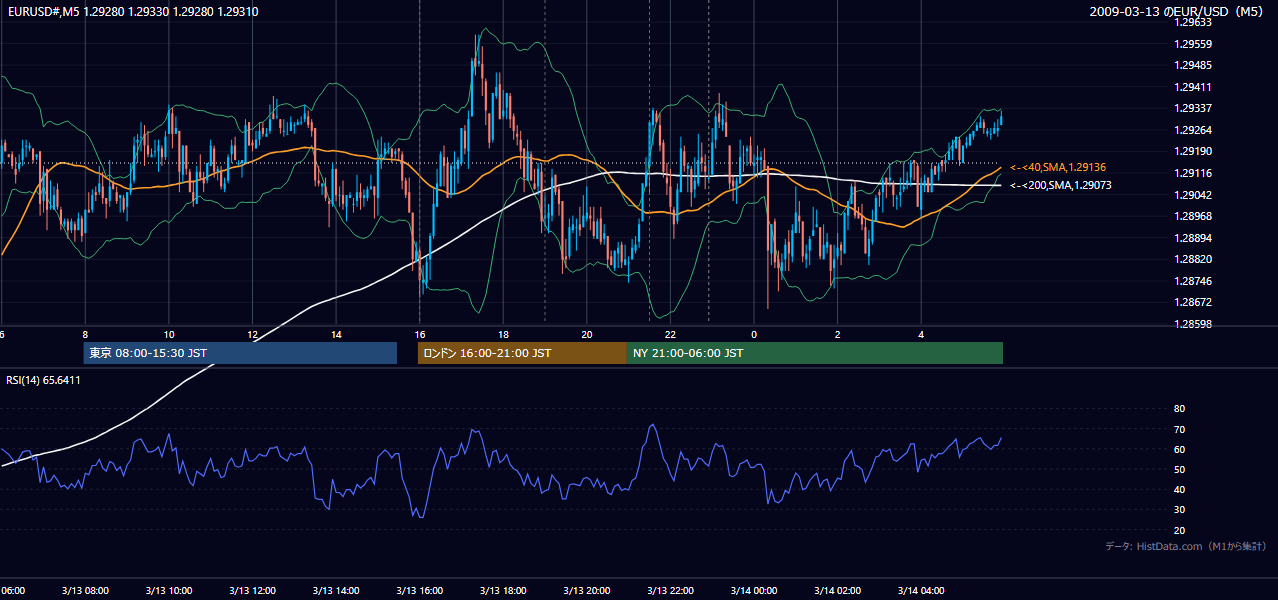Click the RSI 70 level label
This screenshot has height=600, width=1278.
tap(1179, 429)
